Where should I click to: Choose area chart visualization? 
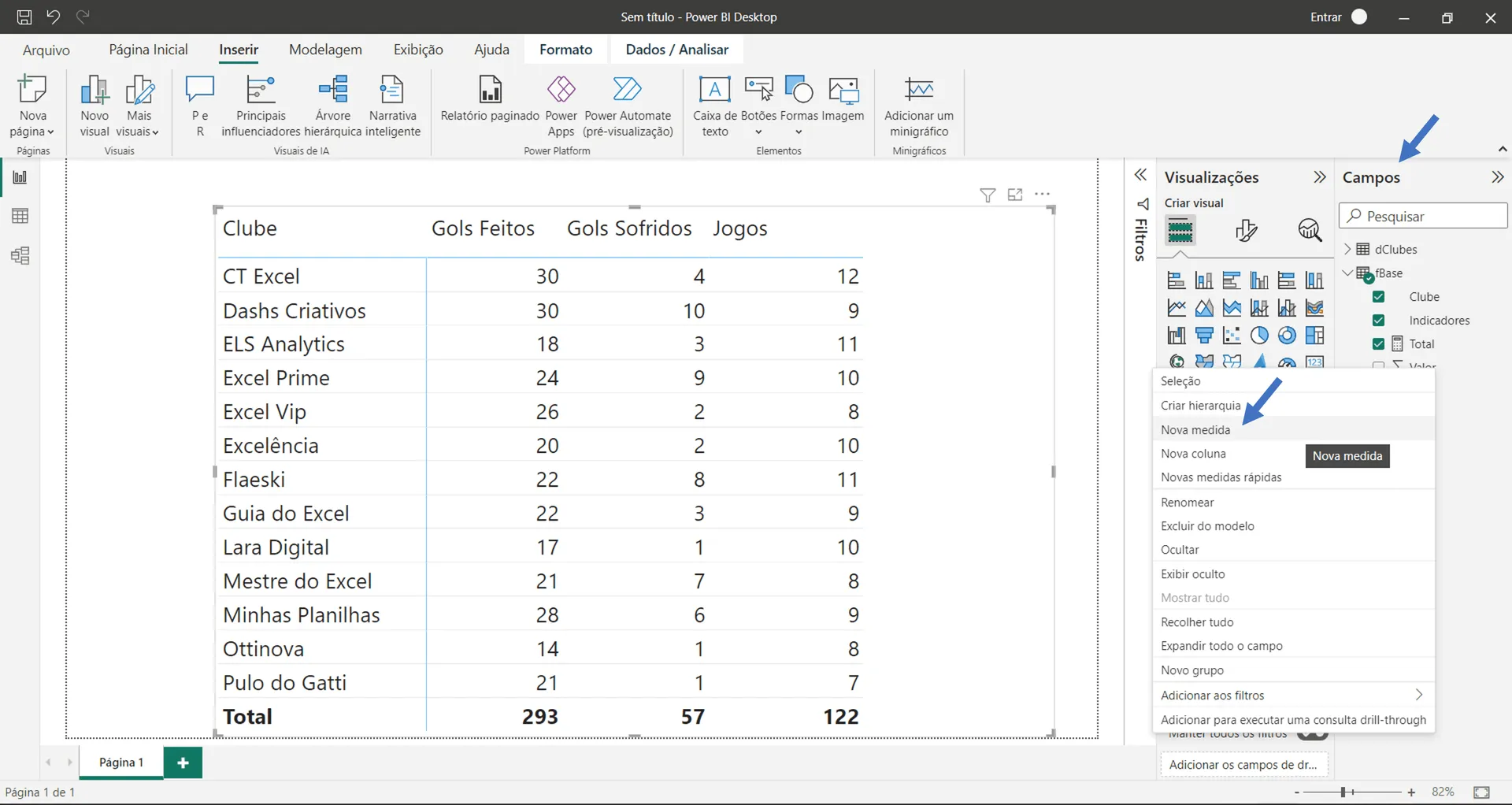click(1204, 307)
